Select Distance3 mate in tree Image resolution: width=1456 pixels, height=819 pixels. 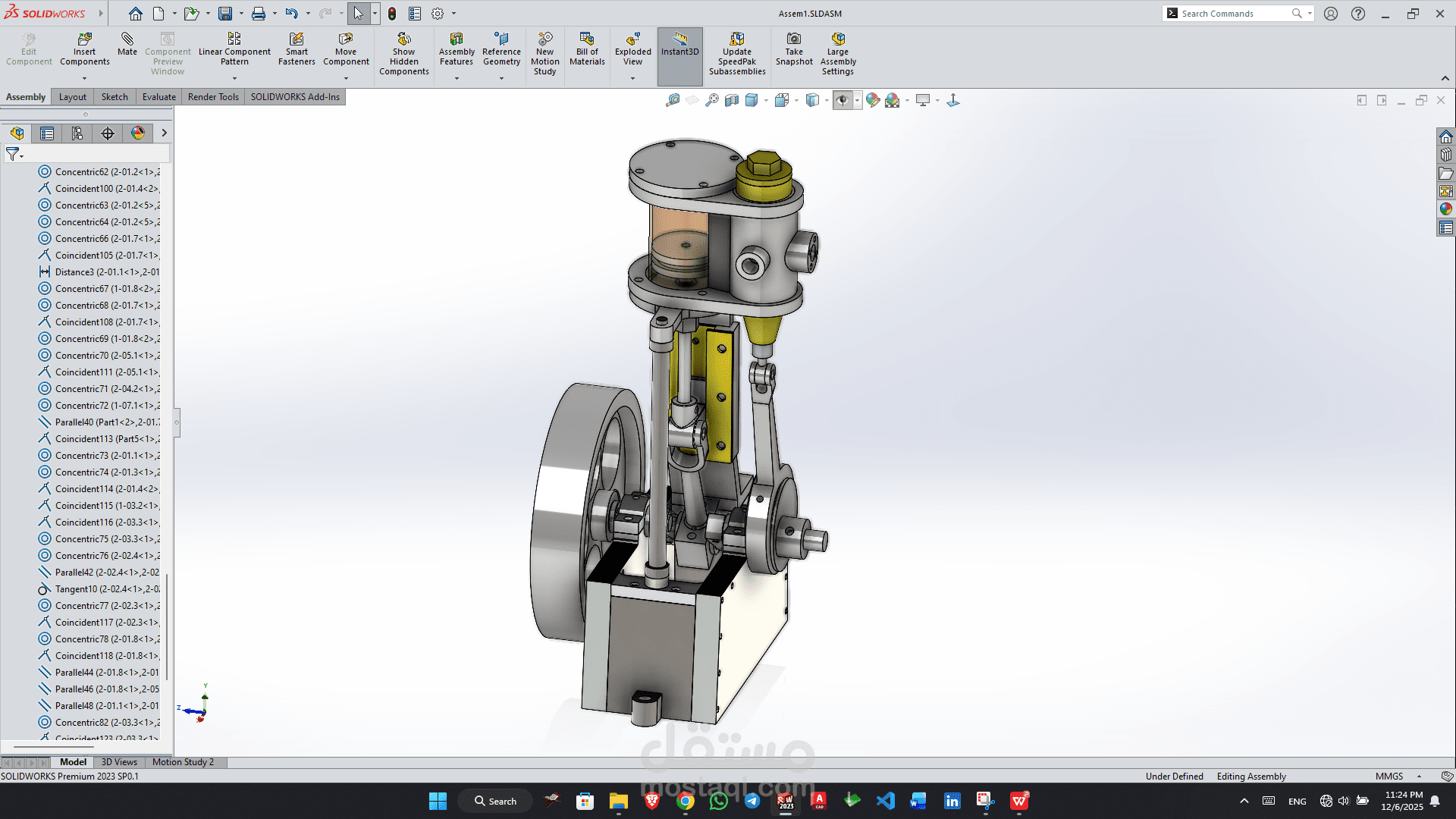point(99,272)
